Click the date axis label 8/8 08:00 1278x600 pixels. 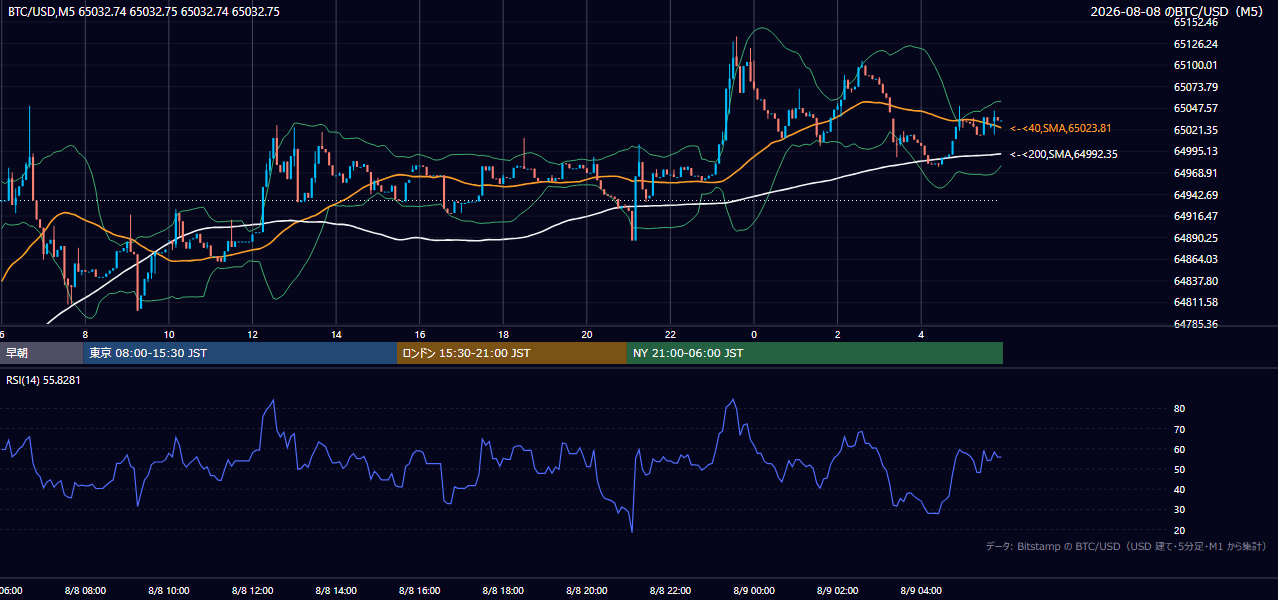84,591
